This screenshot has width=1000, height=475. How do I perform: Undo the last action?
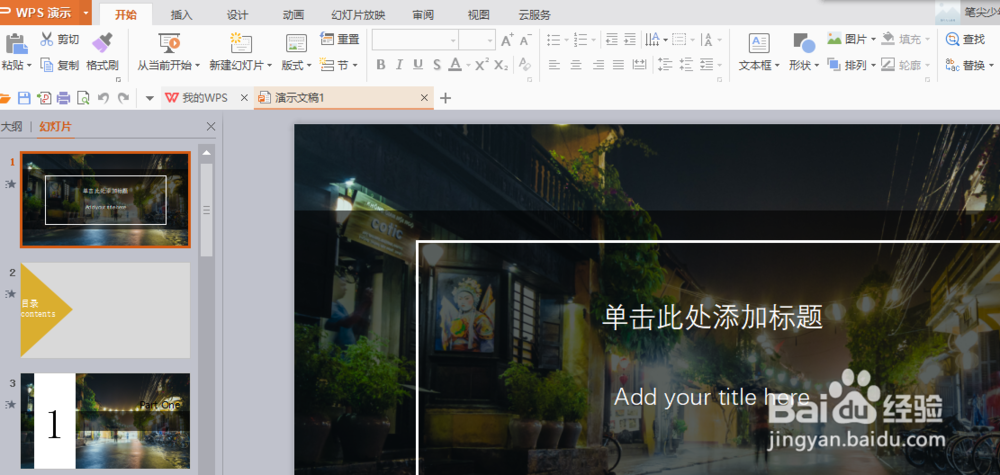click(103, 98)
